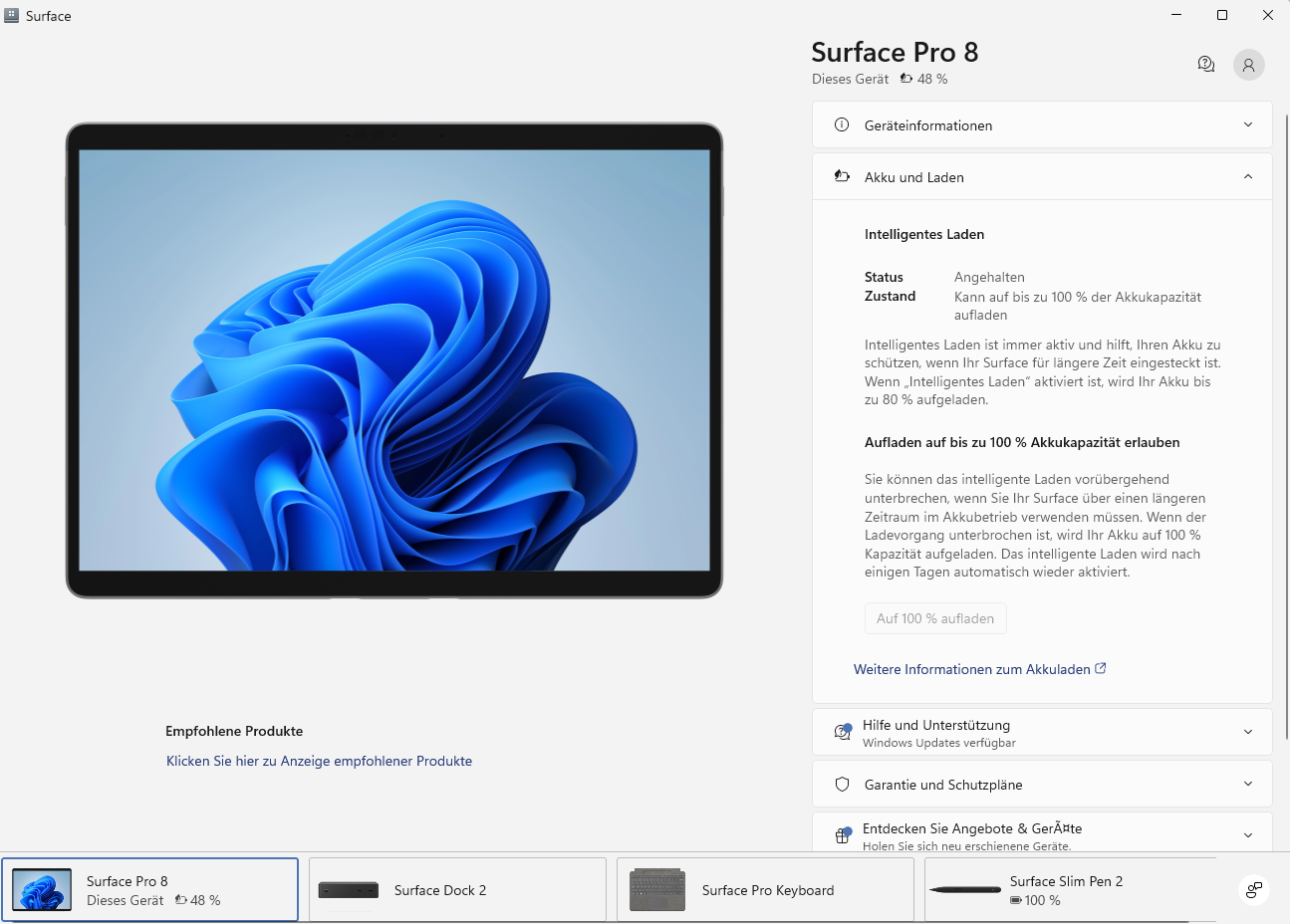Minimize the Surface window
The image size is (1290, 924).
click(1176, 15)
